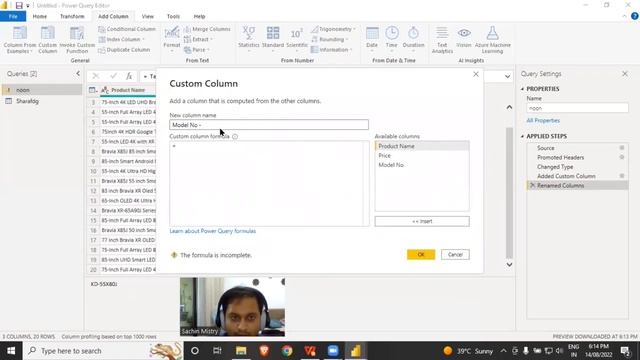Switch to the Transform tab
The height and width of the screenshot is (360, 640).
[72, 16]
